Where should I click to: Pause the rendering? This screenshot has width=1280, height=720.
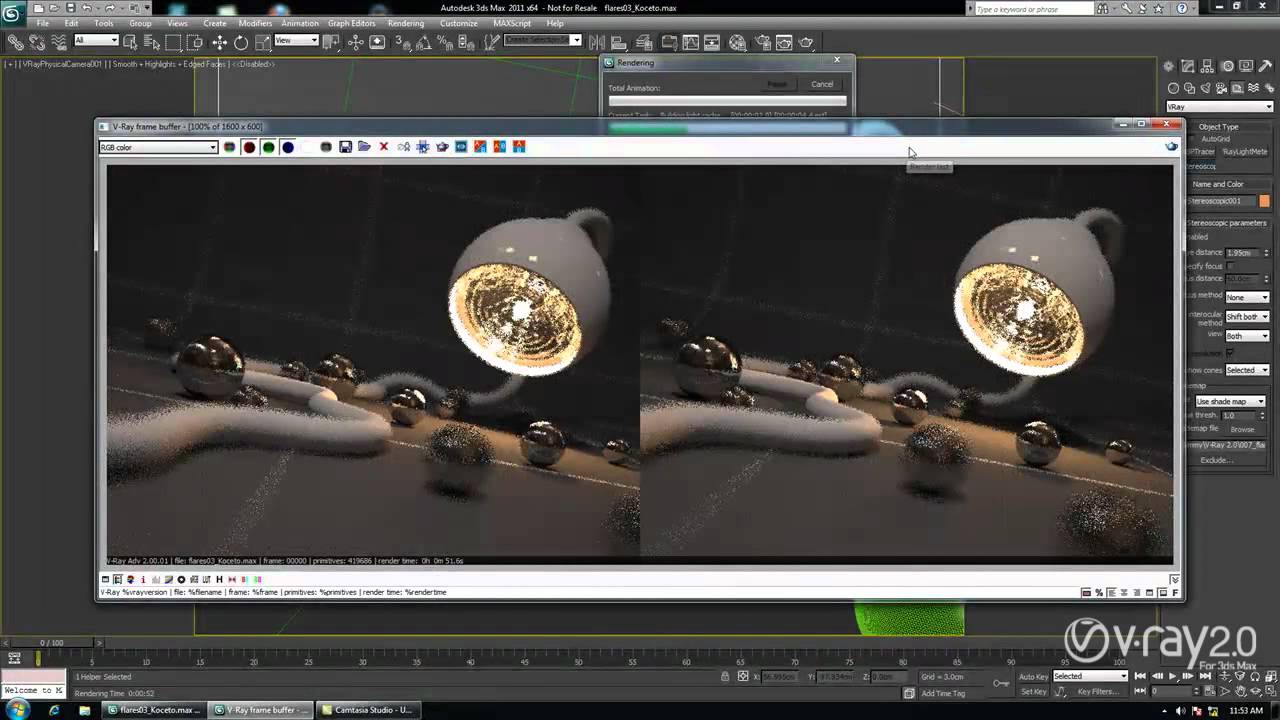pyautogui.click(x=777, y=84)
